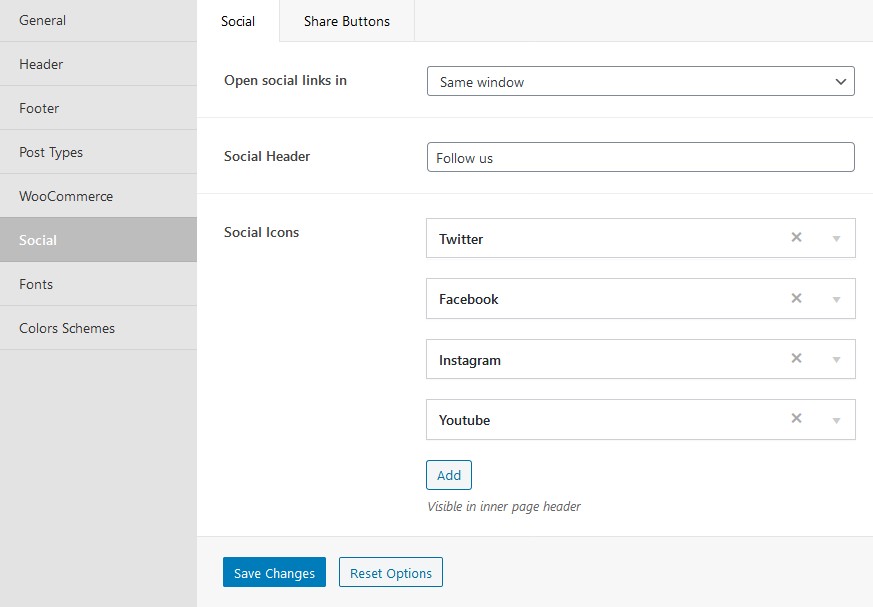
Task: Click the 'Social Header' label
Action: pyautogui.click(x=267, y=156)
